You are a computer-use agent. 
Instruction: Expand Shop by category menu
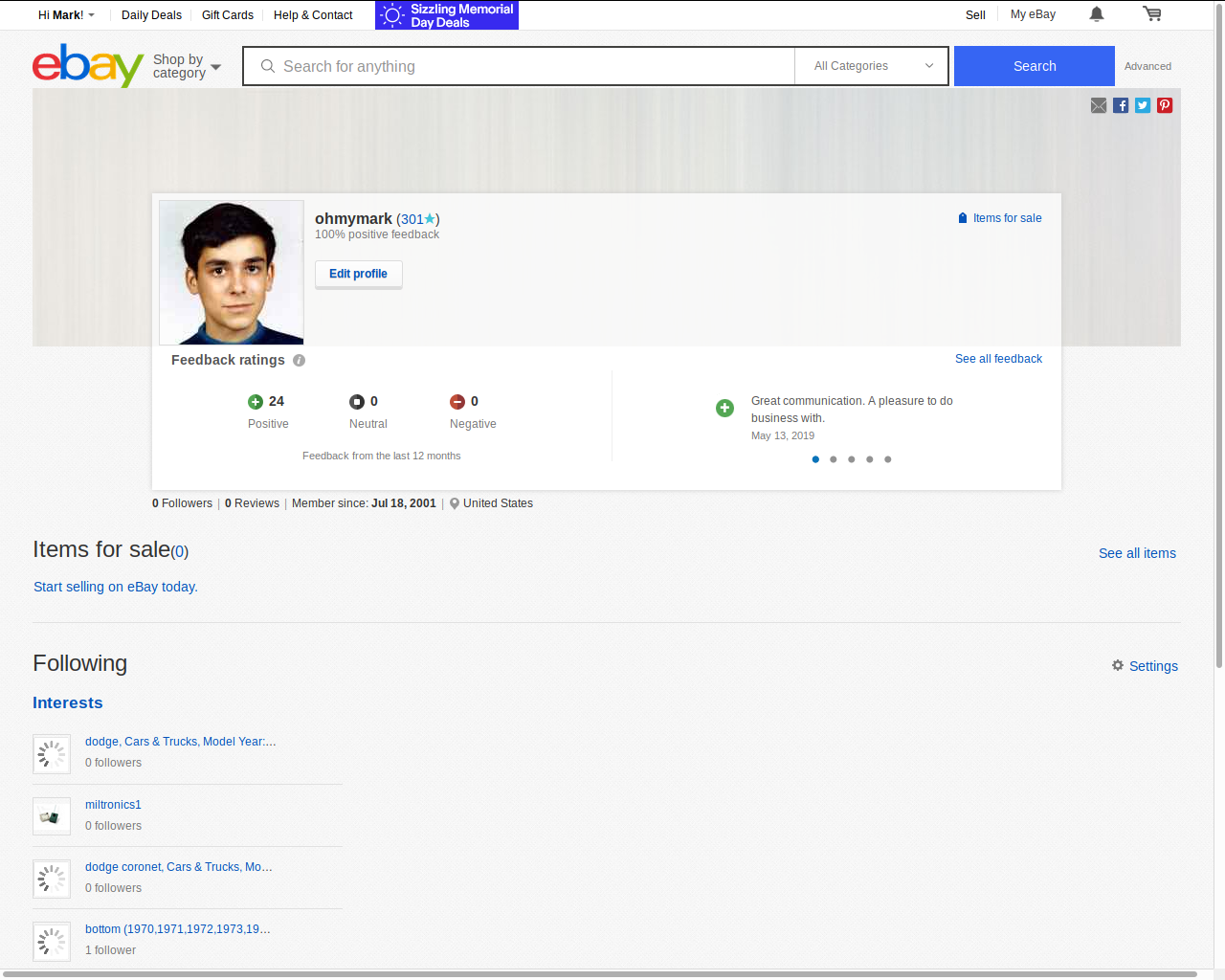[x=188, y=66]
